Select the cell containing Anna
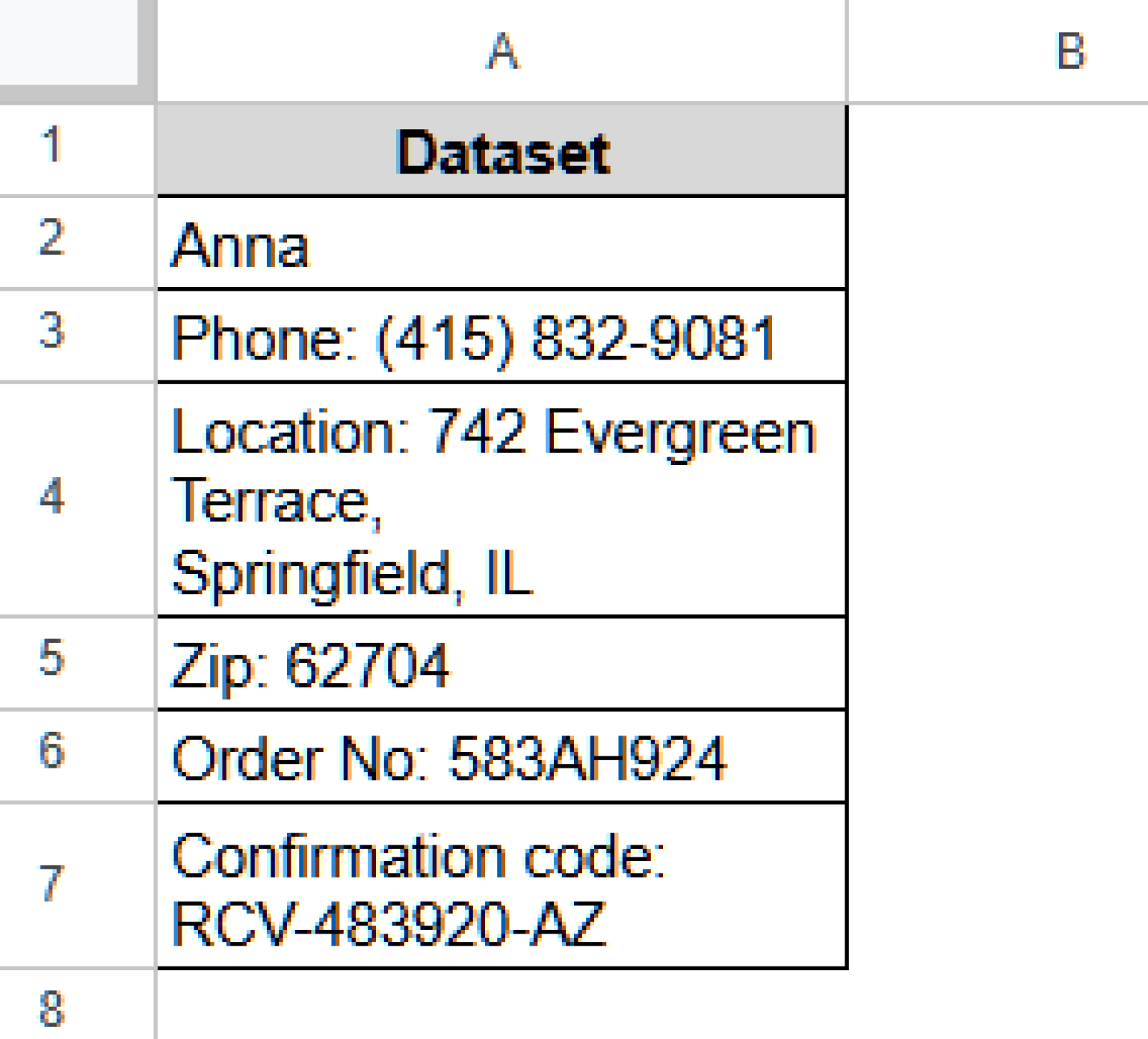The height and width of the screenshot is (1039, 1148). [x=501, y=241]
